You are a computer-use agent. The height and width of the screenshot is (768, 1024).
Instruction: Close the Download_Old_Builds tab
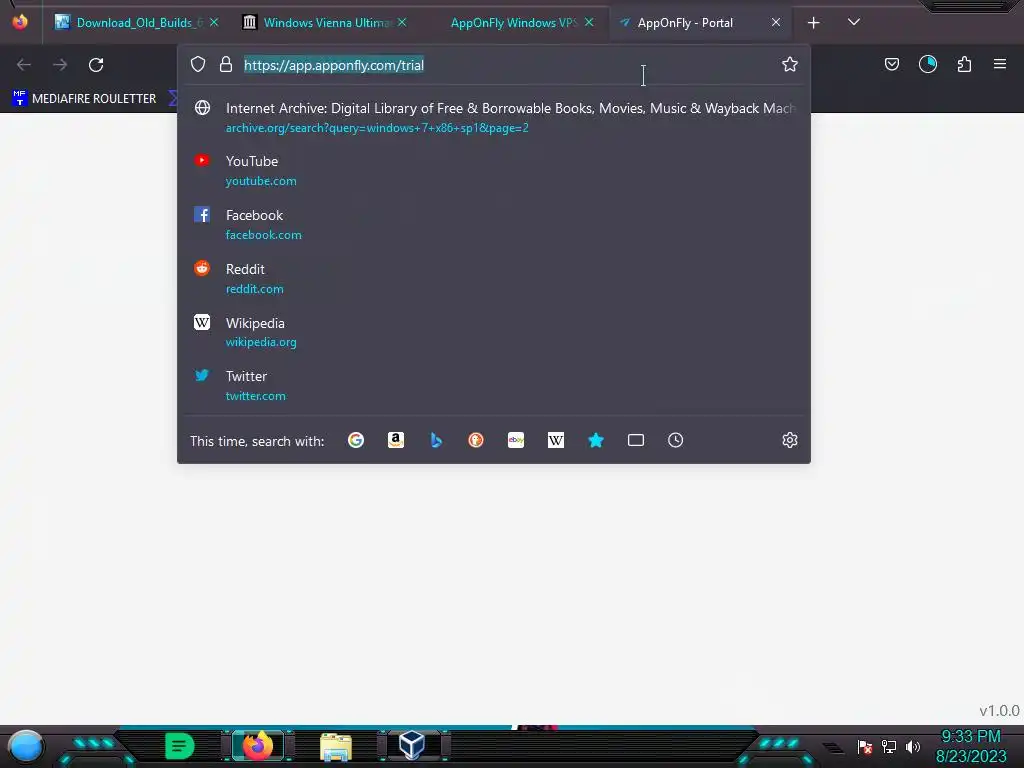pos(214,22)
